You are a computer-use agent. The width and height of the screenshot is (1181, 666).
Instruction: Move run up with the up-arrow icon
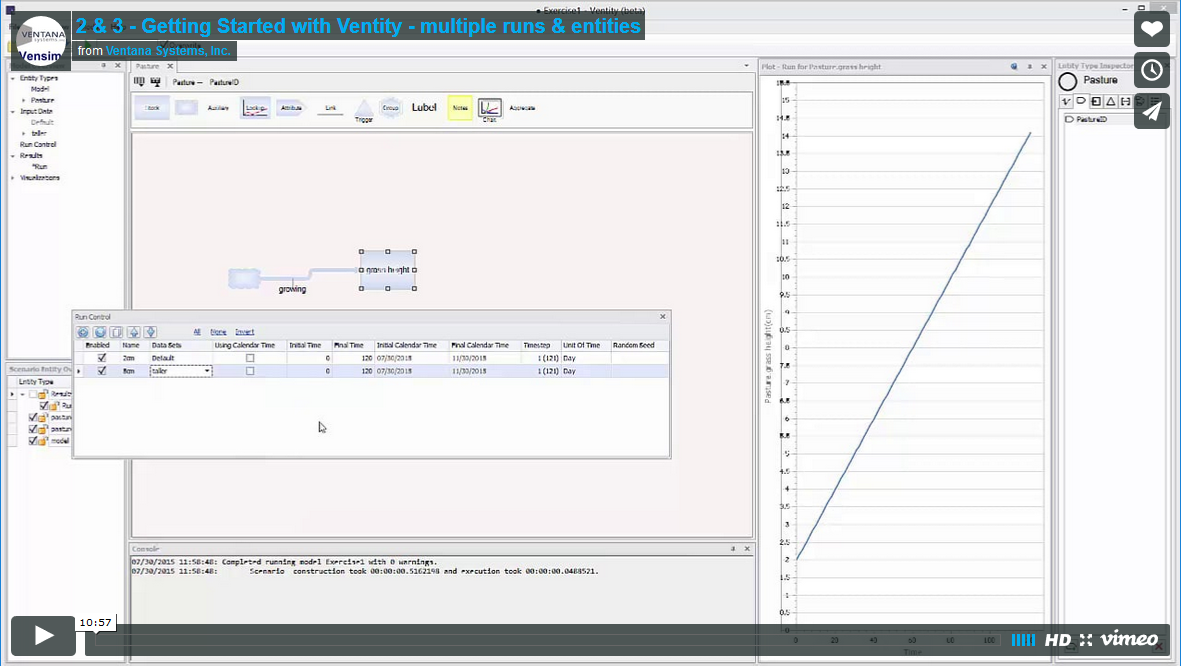(x=133, y=332)
